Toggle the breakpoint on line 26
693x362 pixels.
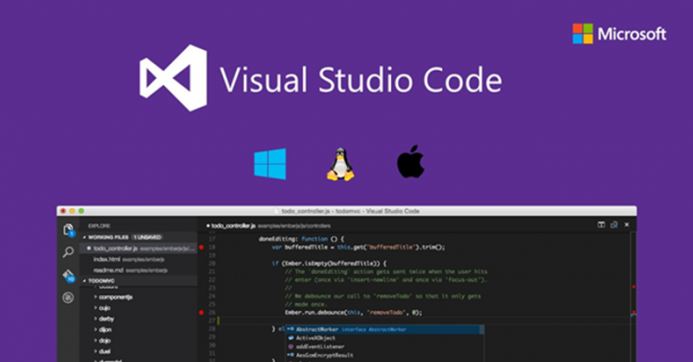point(202,312)
